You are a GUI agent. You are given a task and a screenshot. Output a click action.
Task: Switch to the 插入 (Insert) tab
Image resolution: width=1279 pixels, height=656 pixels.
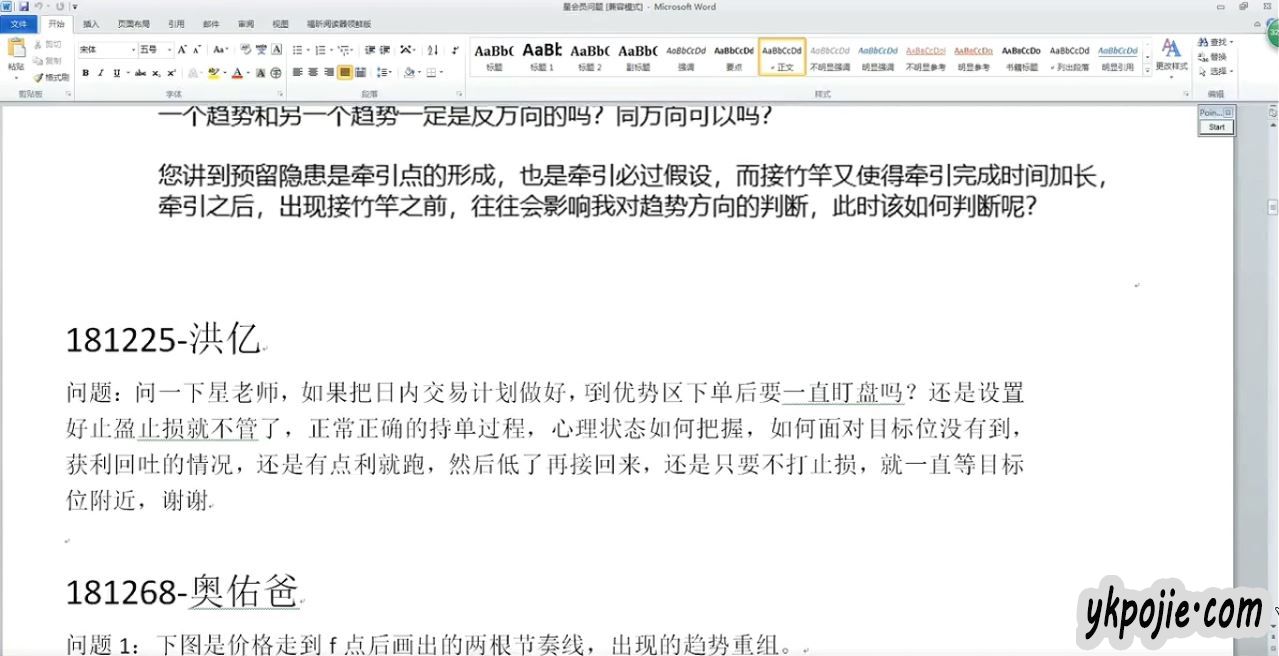91,23
